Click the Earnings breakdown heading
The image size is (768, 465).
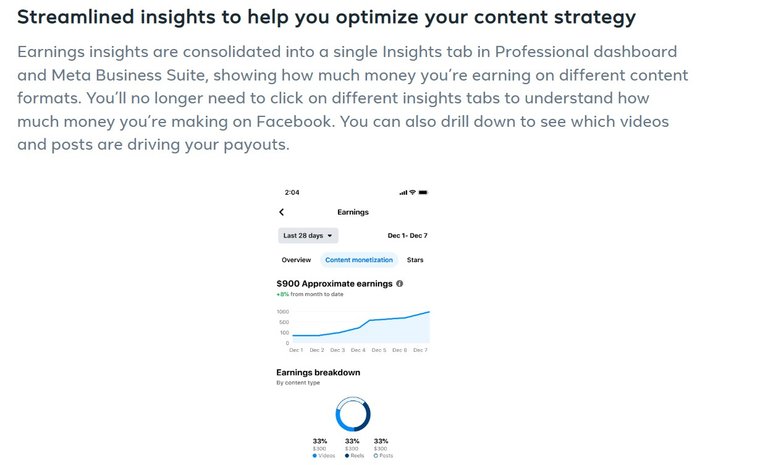point(318,372)
